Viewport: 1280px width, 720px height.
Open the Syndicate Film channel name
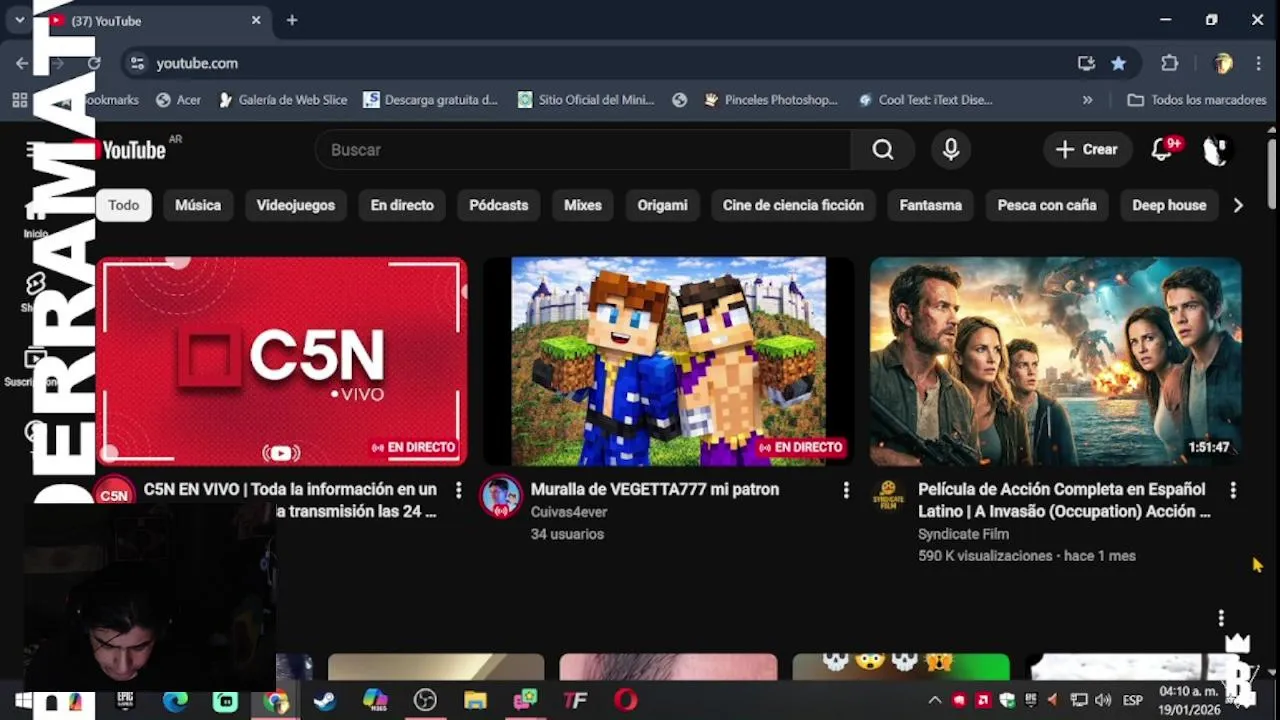pyautogui.click(x=963, y=534)
